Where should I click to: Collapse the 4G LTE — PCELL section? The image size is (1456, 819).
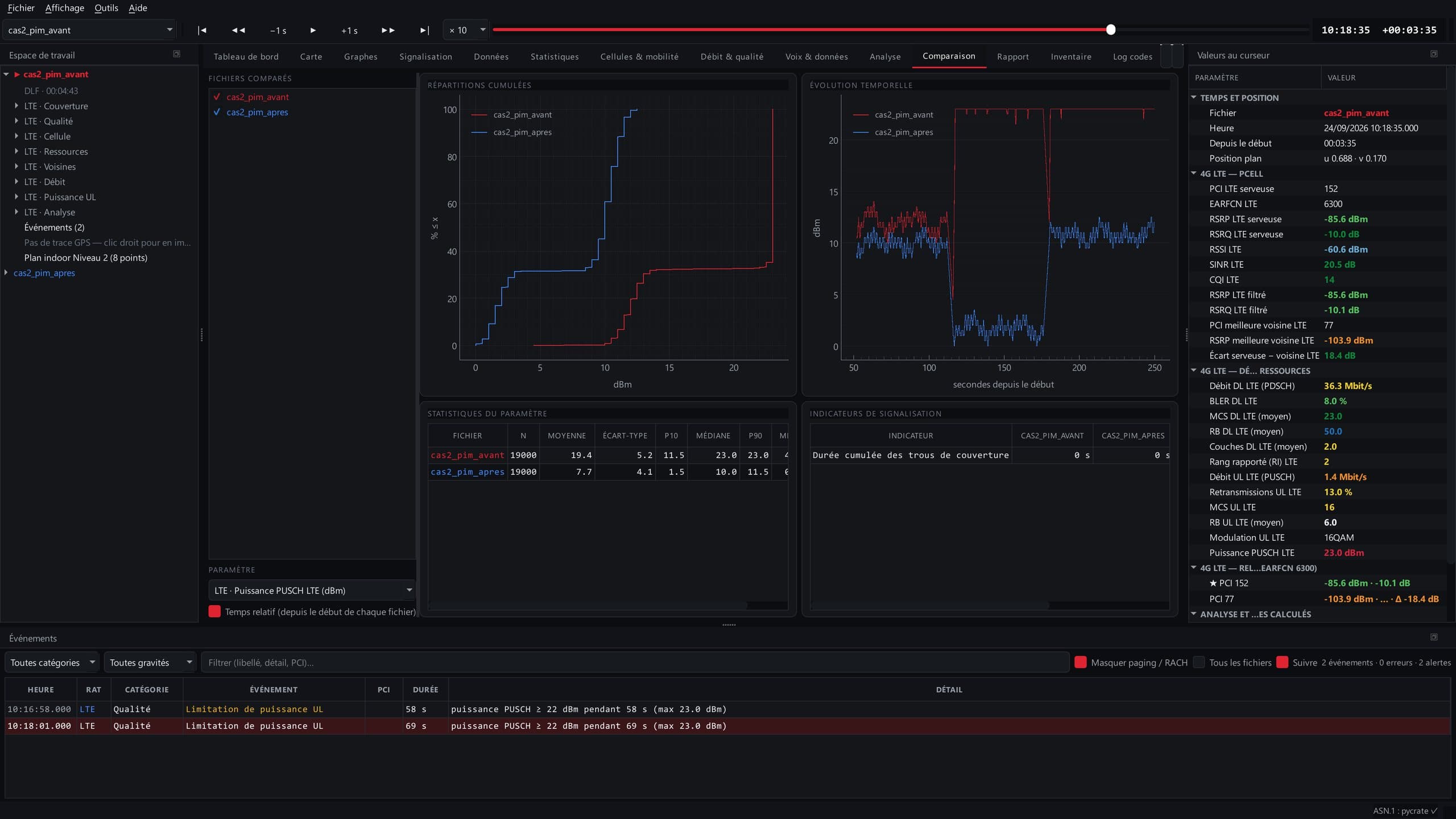(x=1194, y=173)
